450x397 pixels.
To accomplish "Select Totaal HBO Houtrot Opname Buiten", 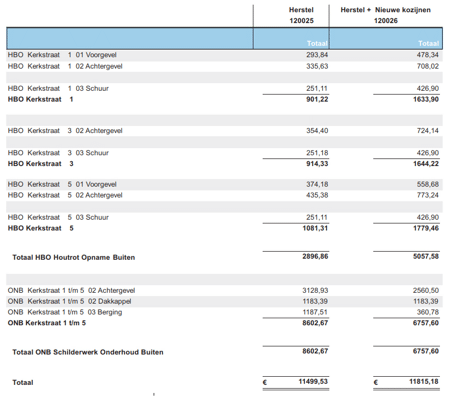I will pos(74,257).
